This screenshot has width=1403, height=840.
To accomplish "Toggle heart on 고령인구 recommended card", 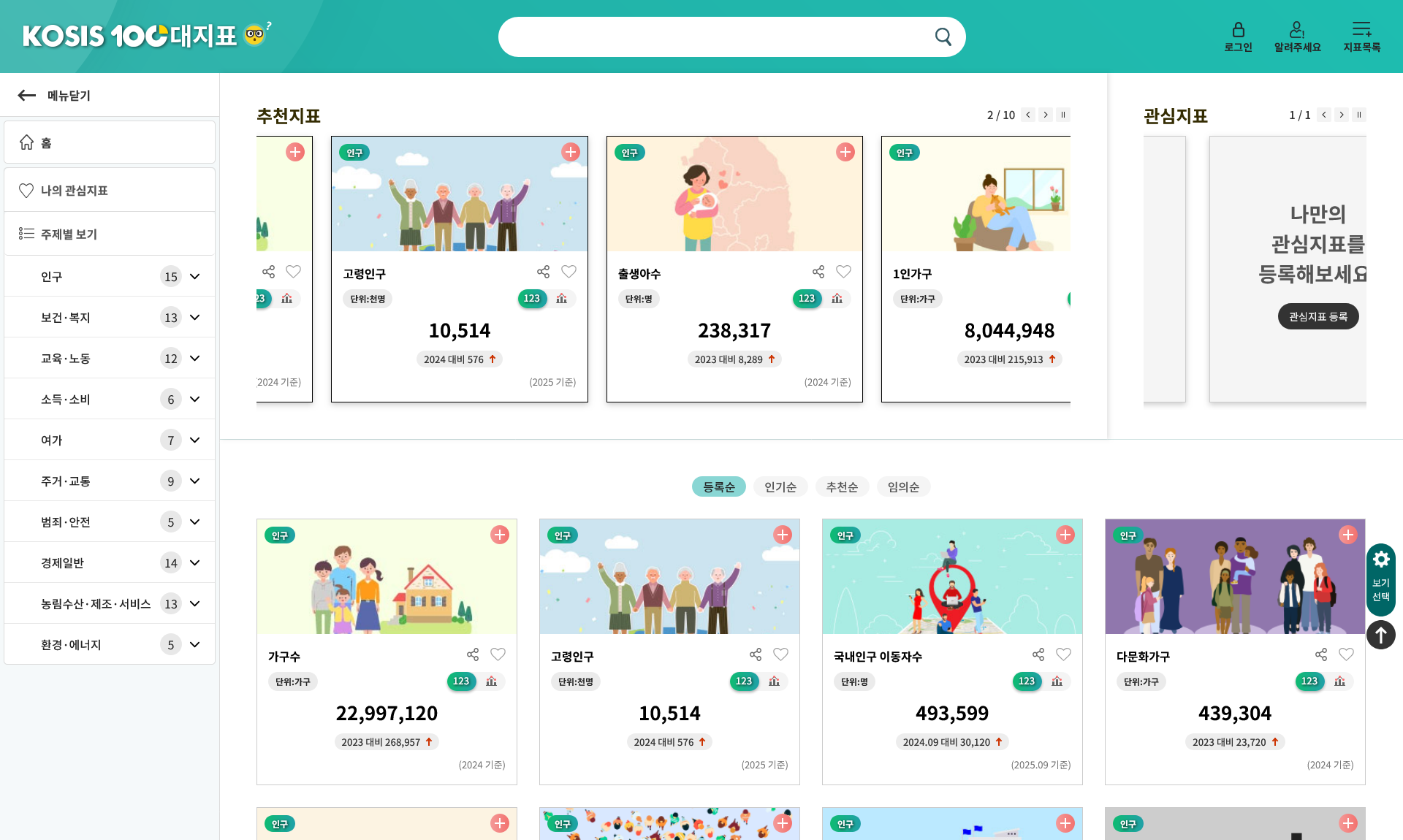I will coord(569,272).
